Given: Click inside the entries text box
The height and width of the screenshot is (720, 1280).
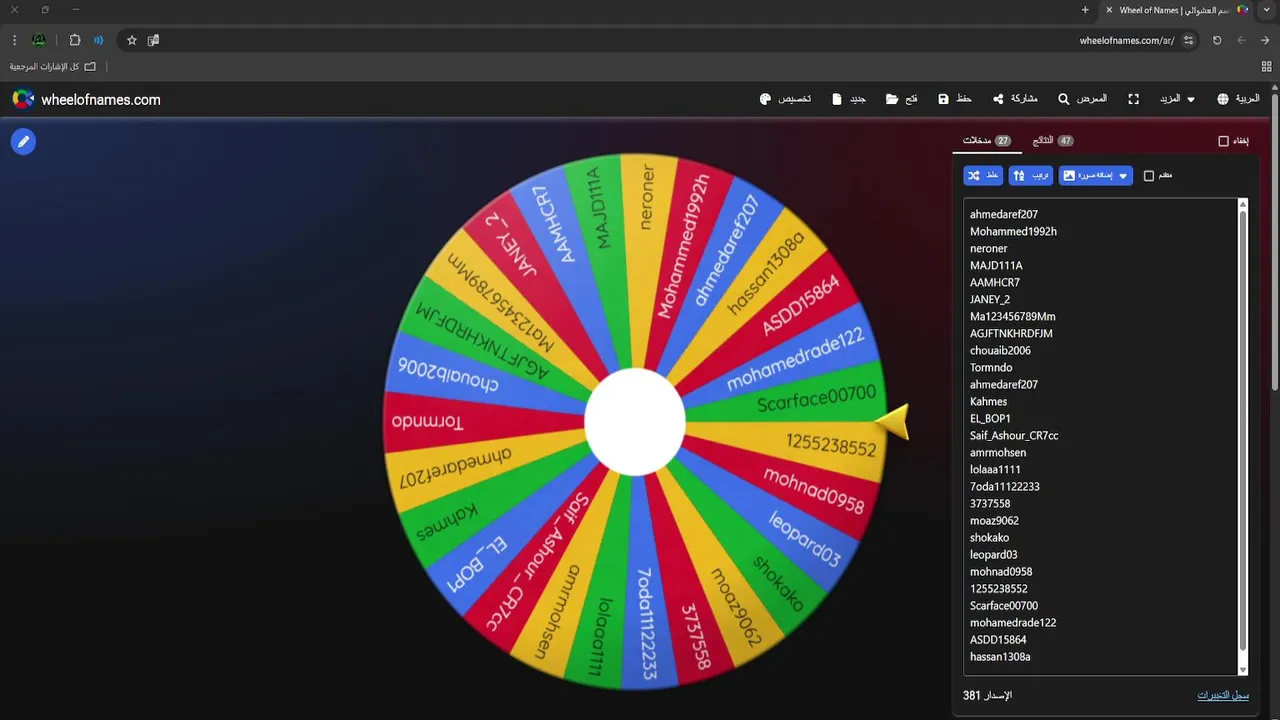Looking at the screenshot, I should 1100,436.
